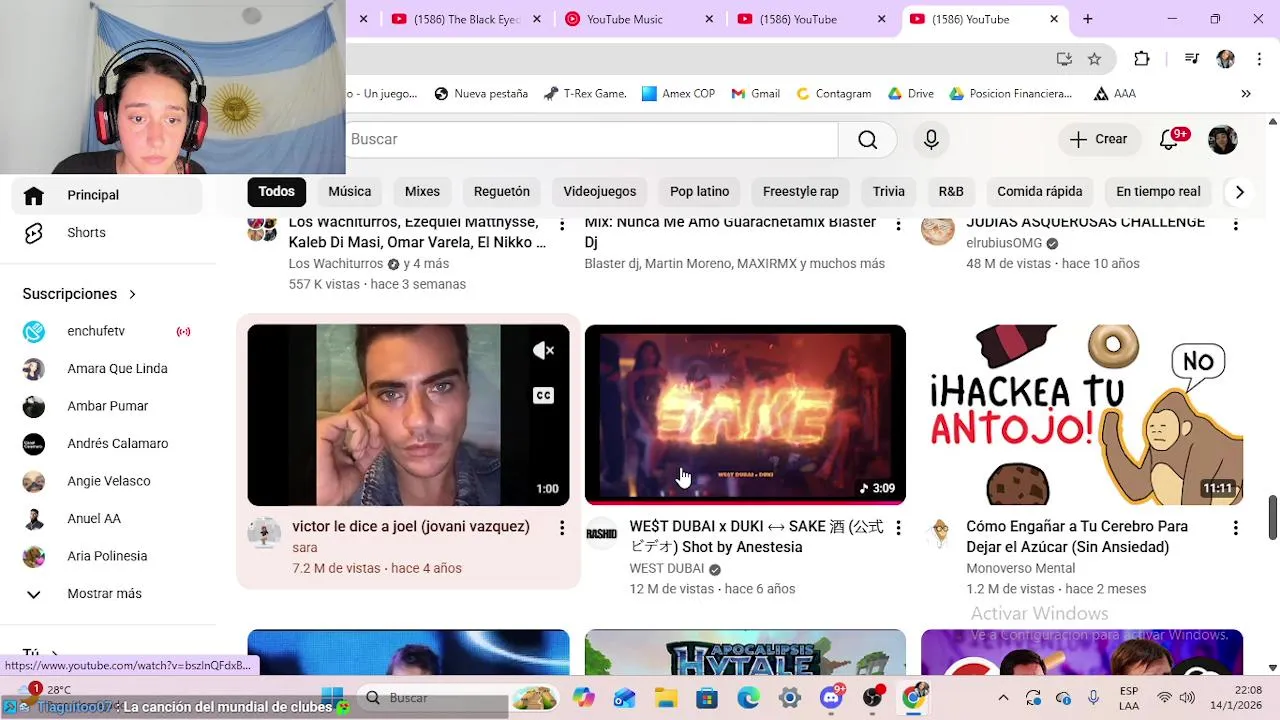The width and height of the screenshot is (1280, 720).
Task: Play the SAKE video thumbnail
Action: click(x=745, y=414)
